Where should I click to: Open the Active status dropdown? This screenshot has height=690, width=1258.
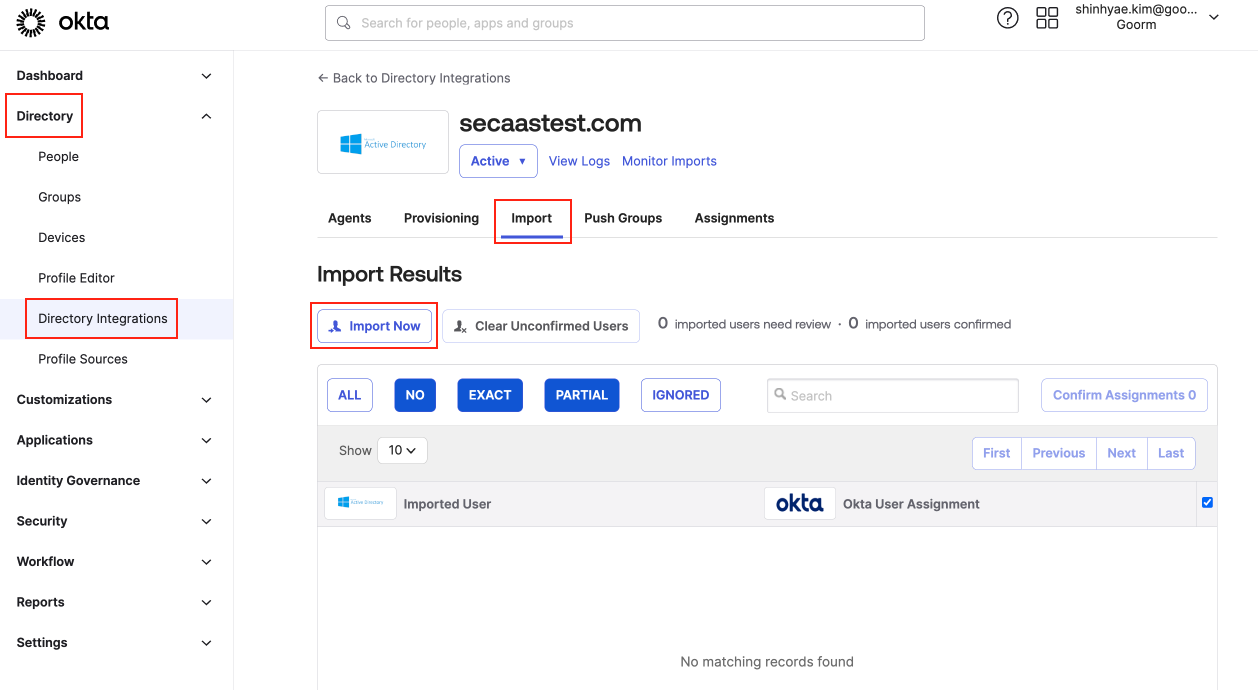[498, 161]
